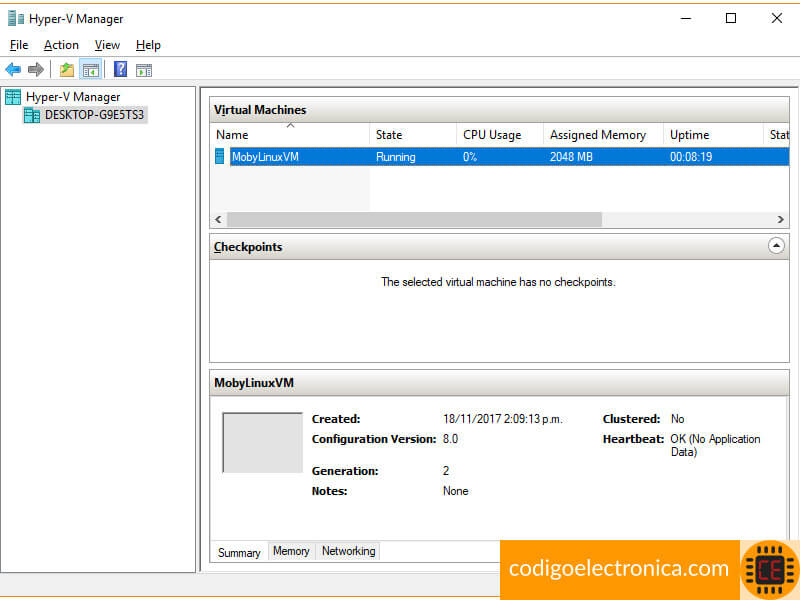Open the File menu
This screenshot has width=800, height=600.
[x=19, y=45]
